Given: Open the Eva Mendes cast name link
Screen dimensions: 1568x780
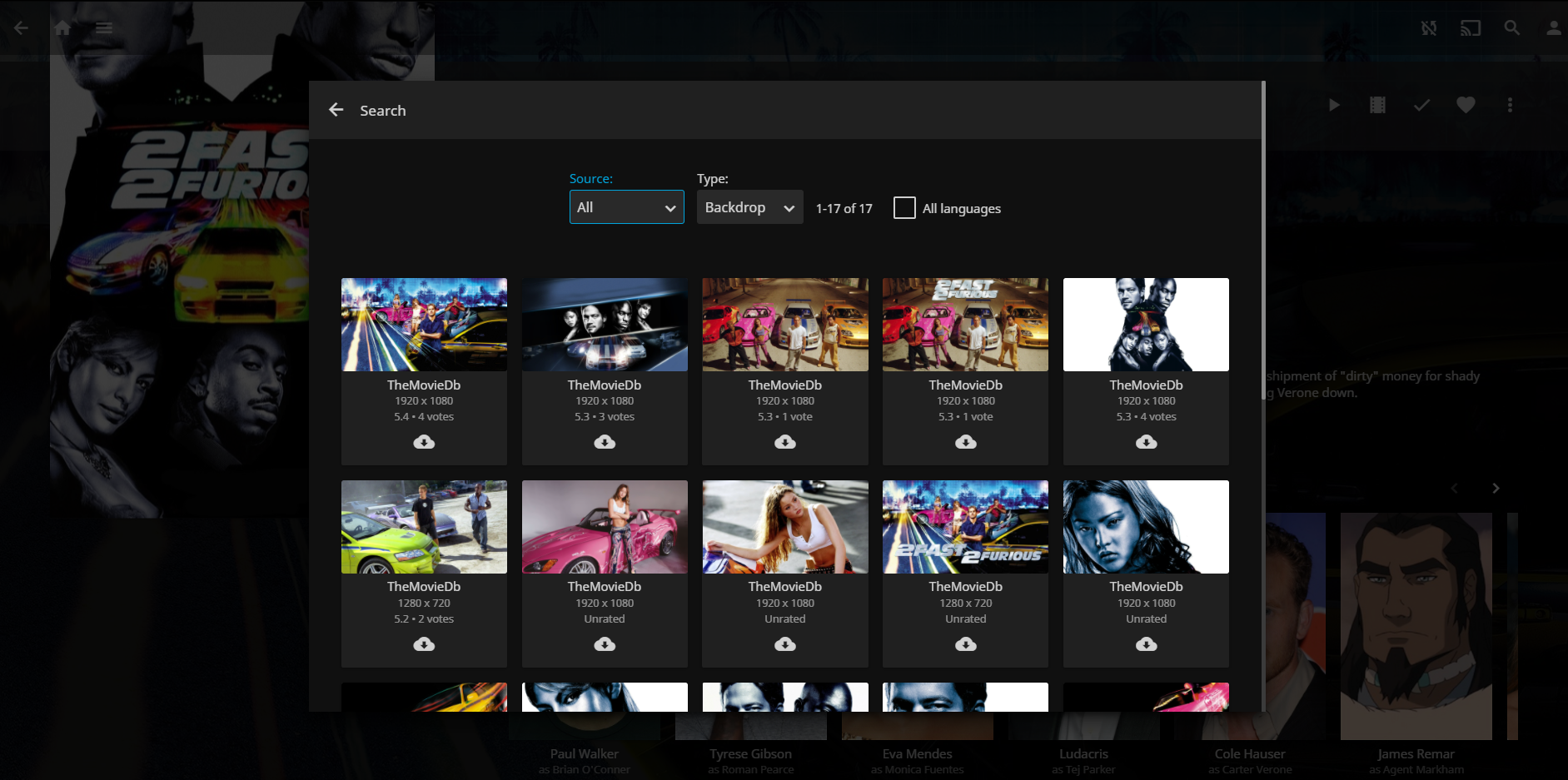Looking at the screenshot, I should 918,754.
